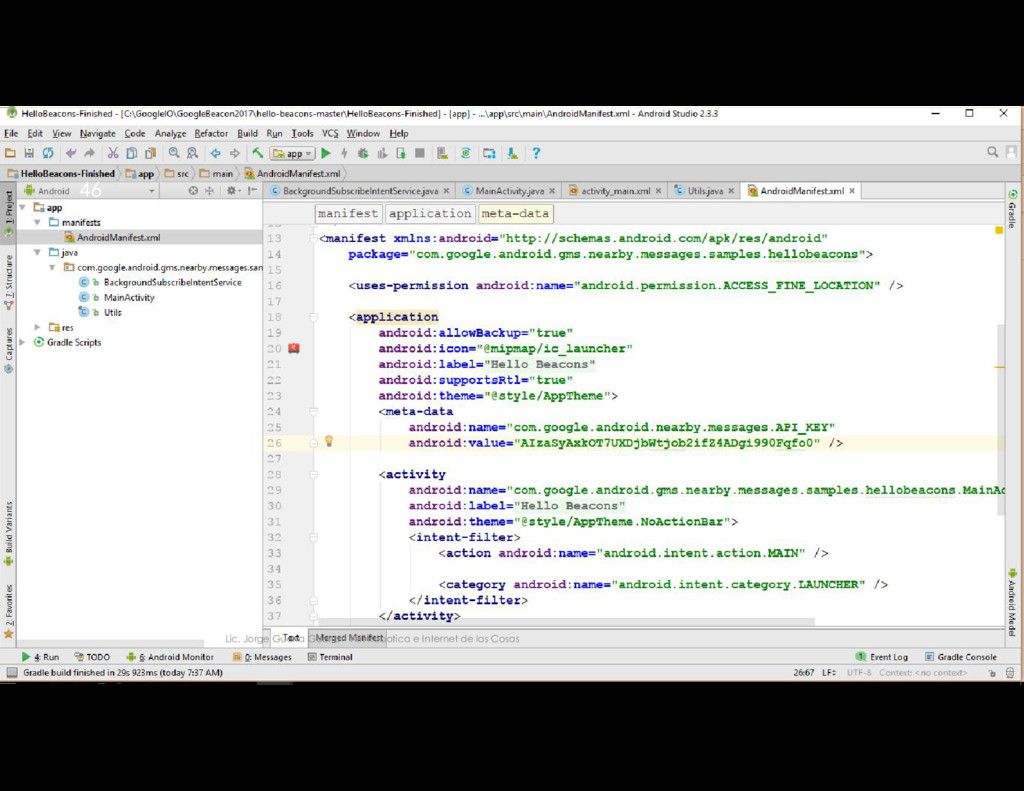Switch to Merged Manifest view
Image resolution: width=1024 pixels, height=791 pixels.
(x=349, y=638)
